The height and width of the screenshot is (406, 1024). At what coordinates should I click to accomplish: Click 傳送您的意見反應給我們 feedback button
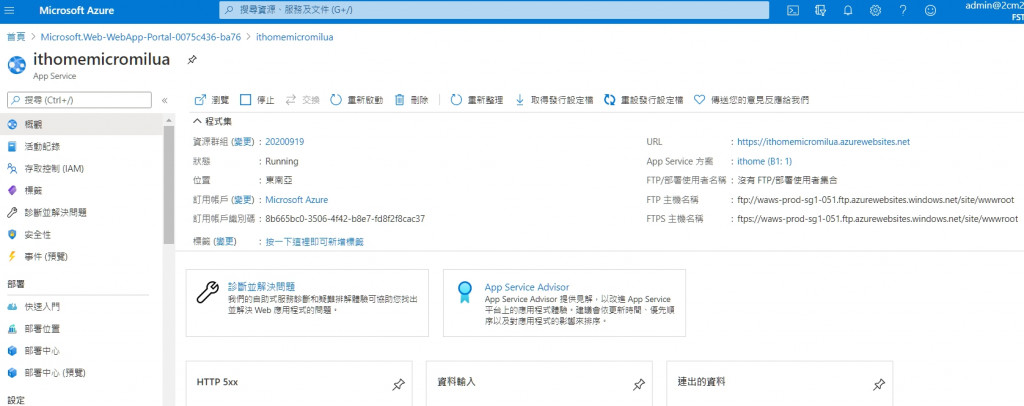[x=751, y=100]
